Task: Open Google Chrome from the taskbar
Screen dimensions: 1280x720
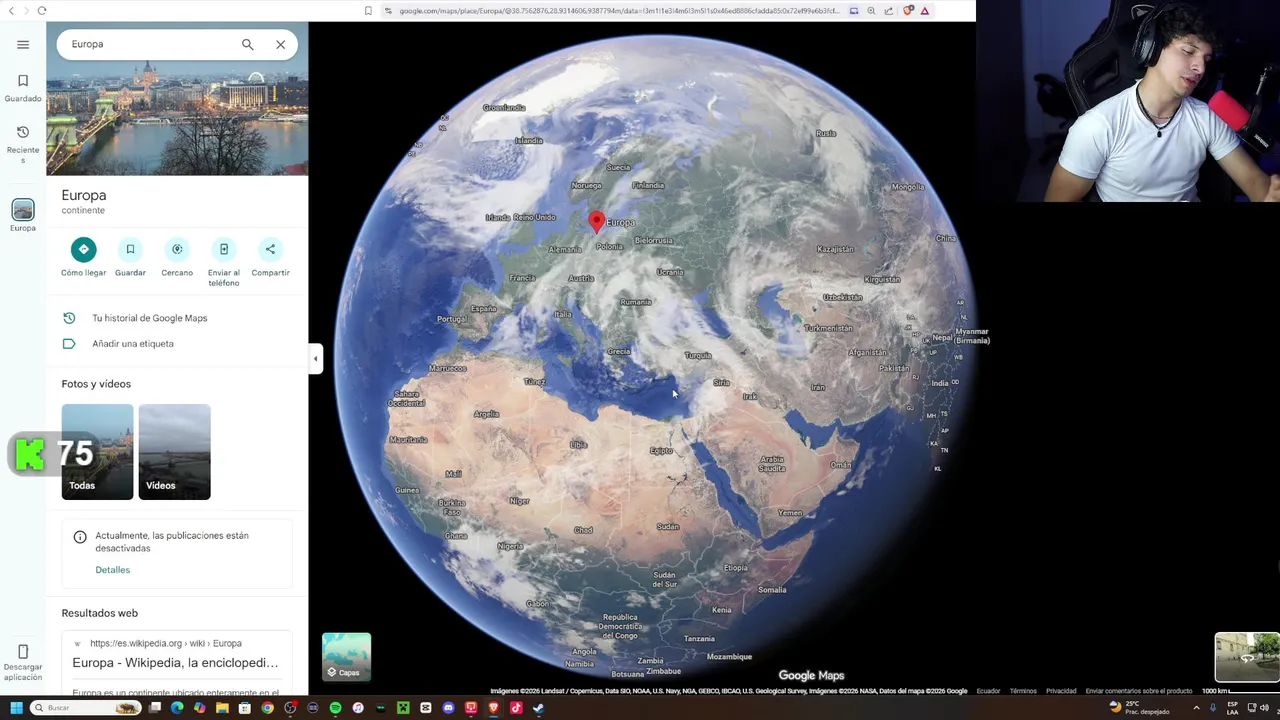Action: [267, 708]
